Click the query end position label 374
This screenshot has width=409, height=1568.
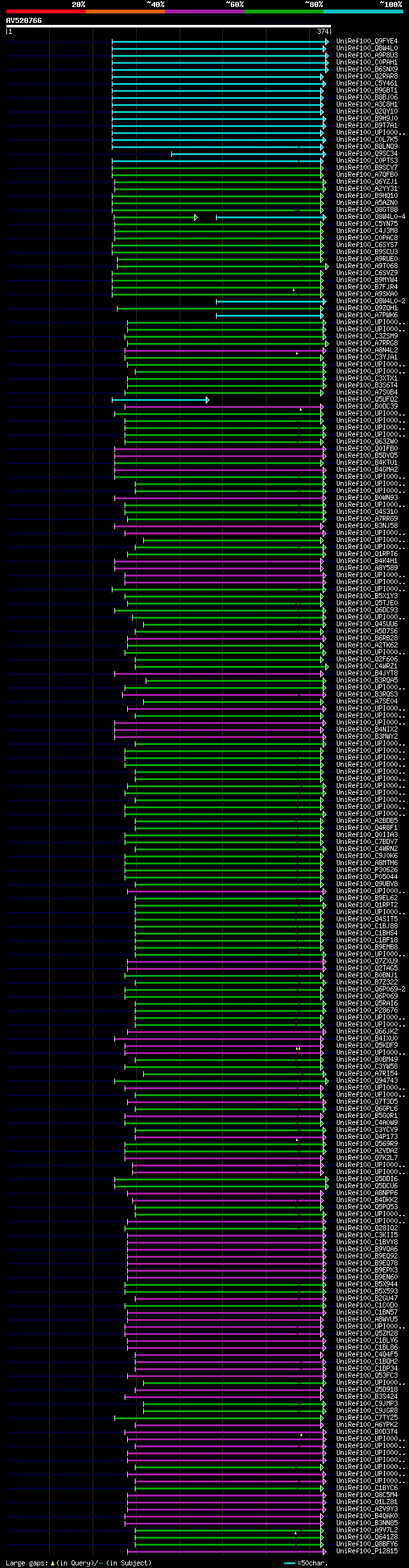[x=323, y=31]
